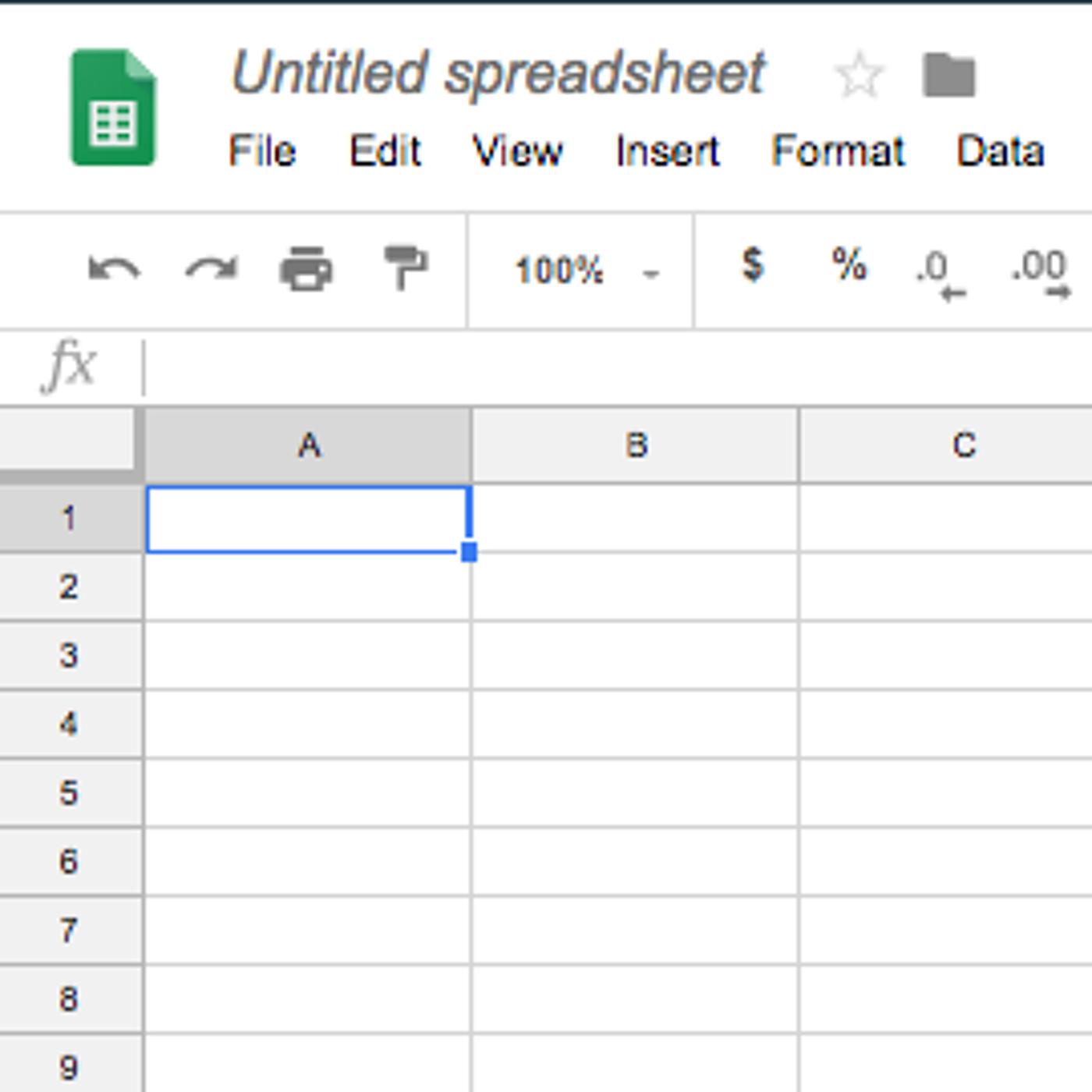Star the Untitled spreadsheet document
Viewport: 1092px width, 1092px height.
[x=859, y=75]
